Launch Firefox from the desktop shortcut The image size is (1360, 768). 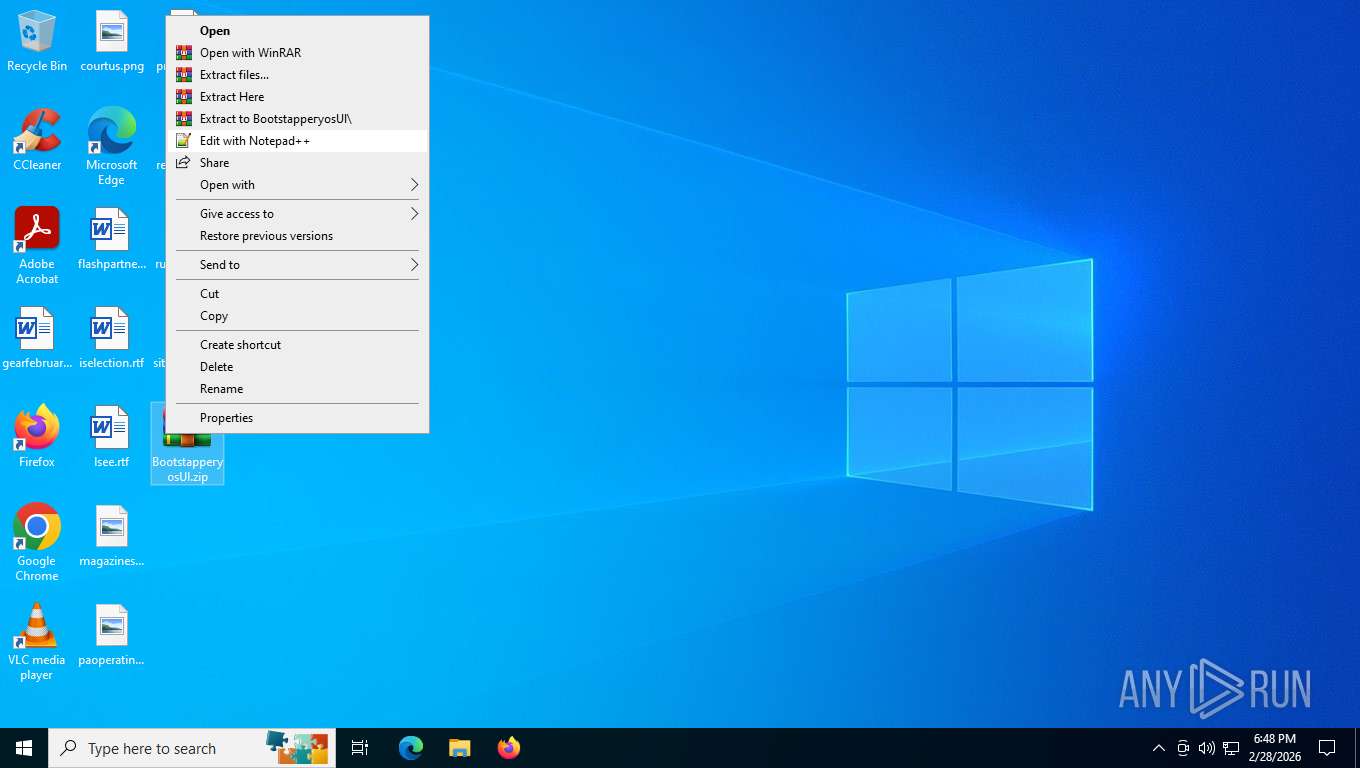pyautogui.click(x=37, y=437)
